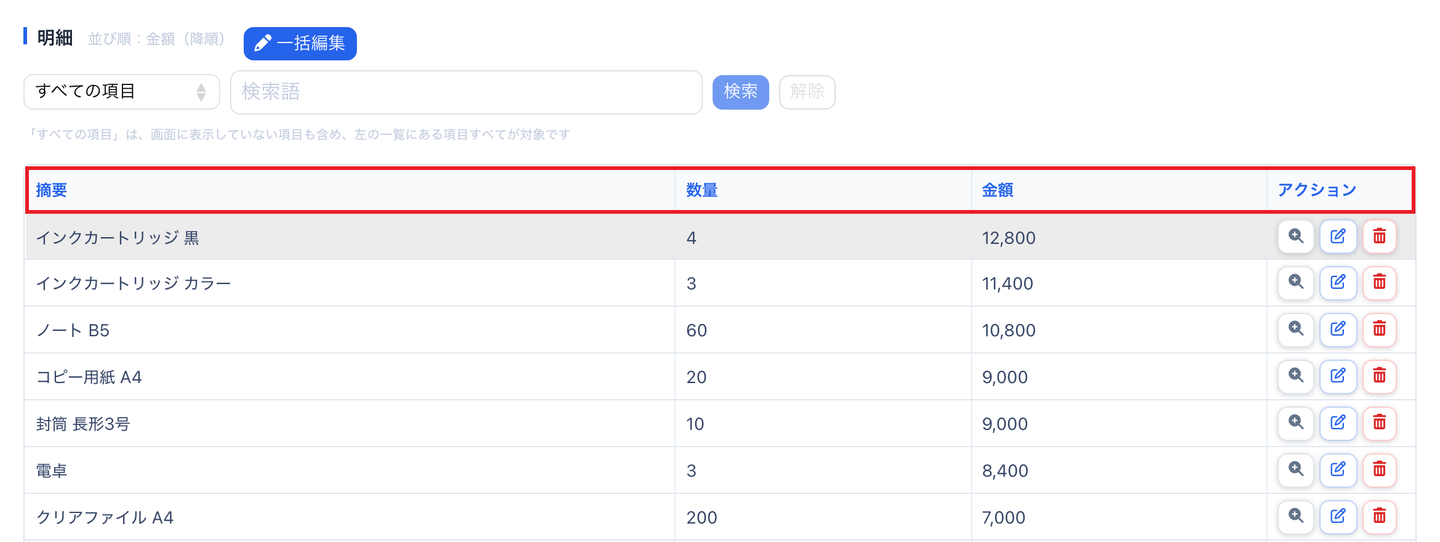This screenshot has width=1440, height=542.
Task: Click the amount 12,800
Action: coord(1009,238)
